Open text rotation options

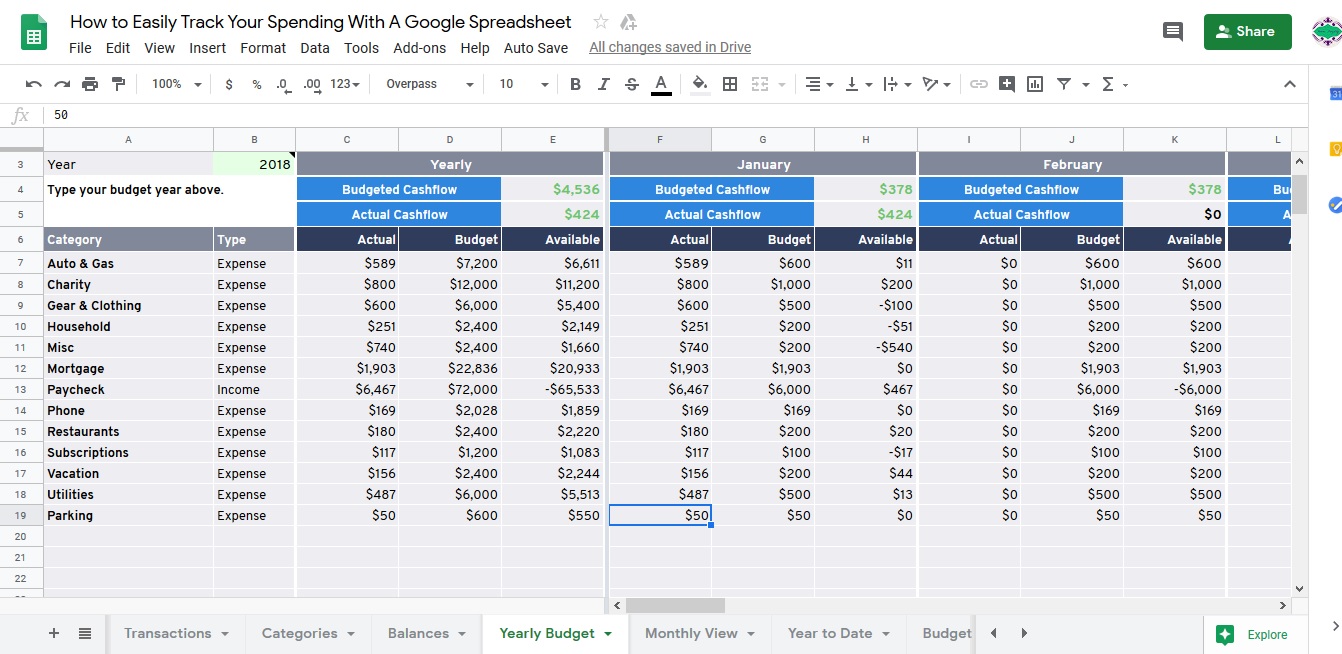(x=936, y=84)
